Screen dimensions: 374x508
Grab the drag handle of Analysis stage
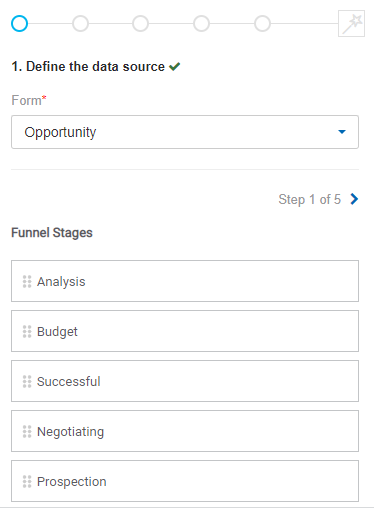click(27, 282)
